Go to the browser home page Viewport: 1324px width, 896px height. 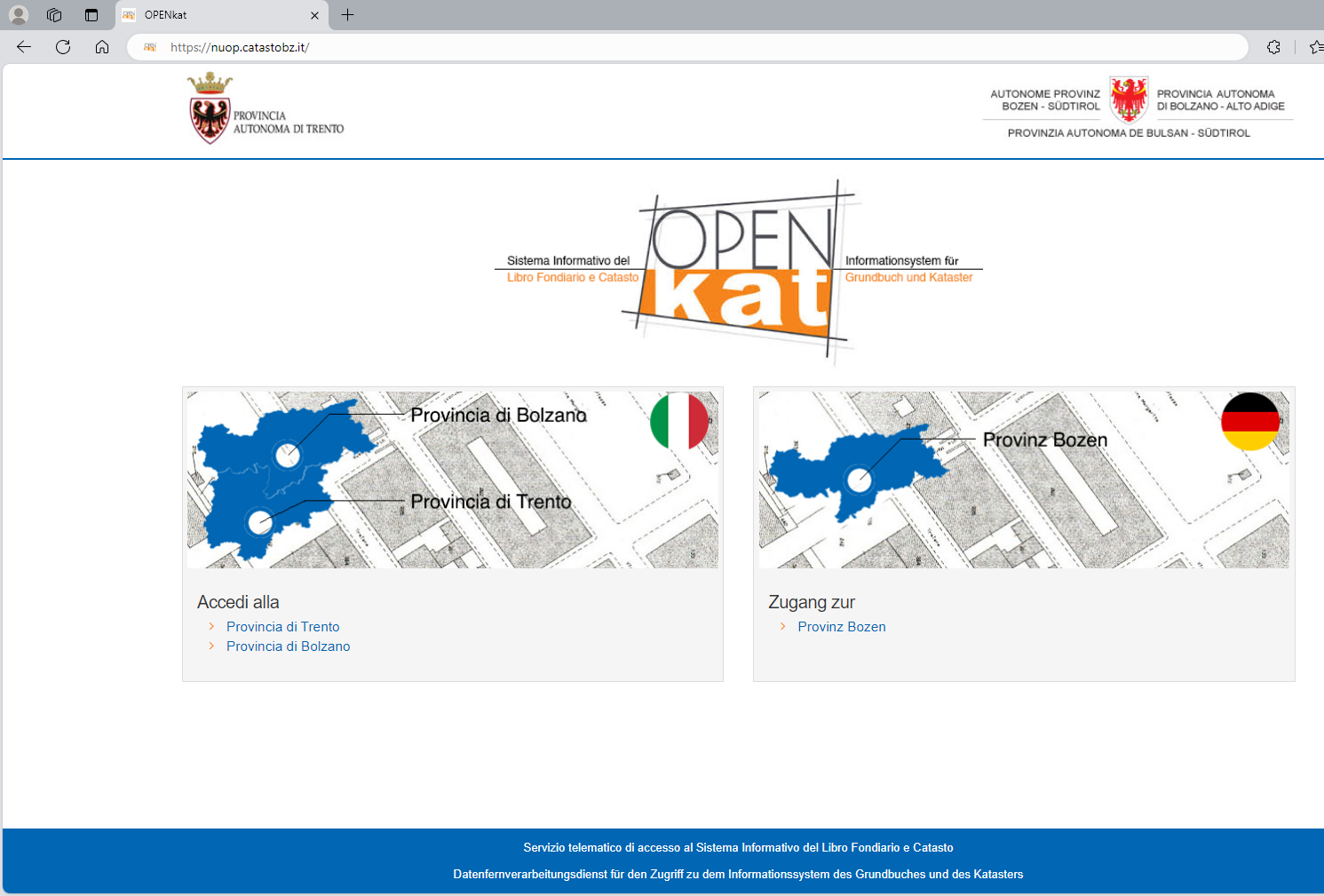pyautogui.click(x=102, y=47)
